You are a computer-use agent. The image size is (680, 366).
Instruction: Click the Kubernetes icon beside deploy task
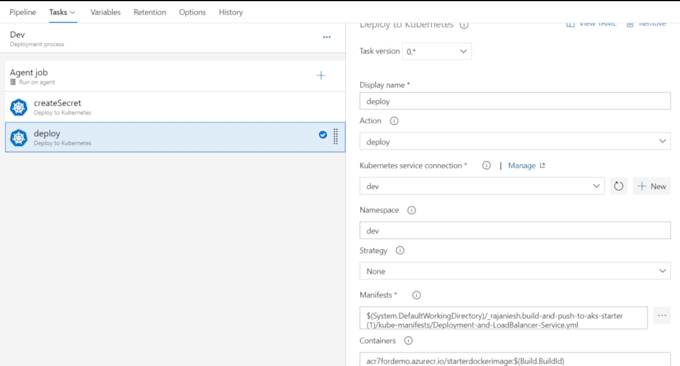click(x=19, y=138)
